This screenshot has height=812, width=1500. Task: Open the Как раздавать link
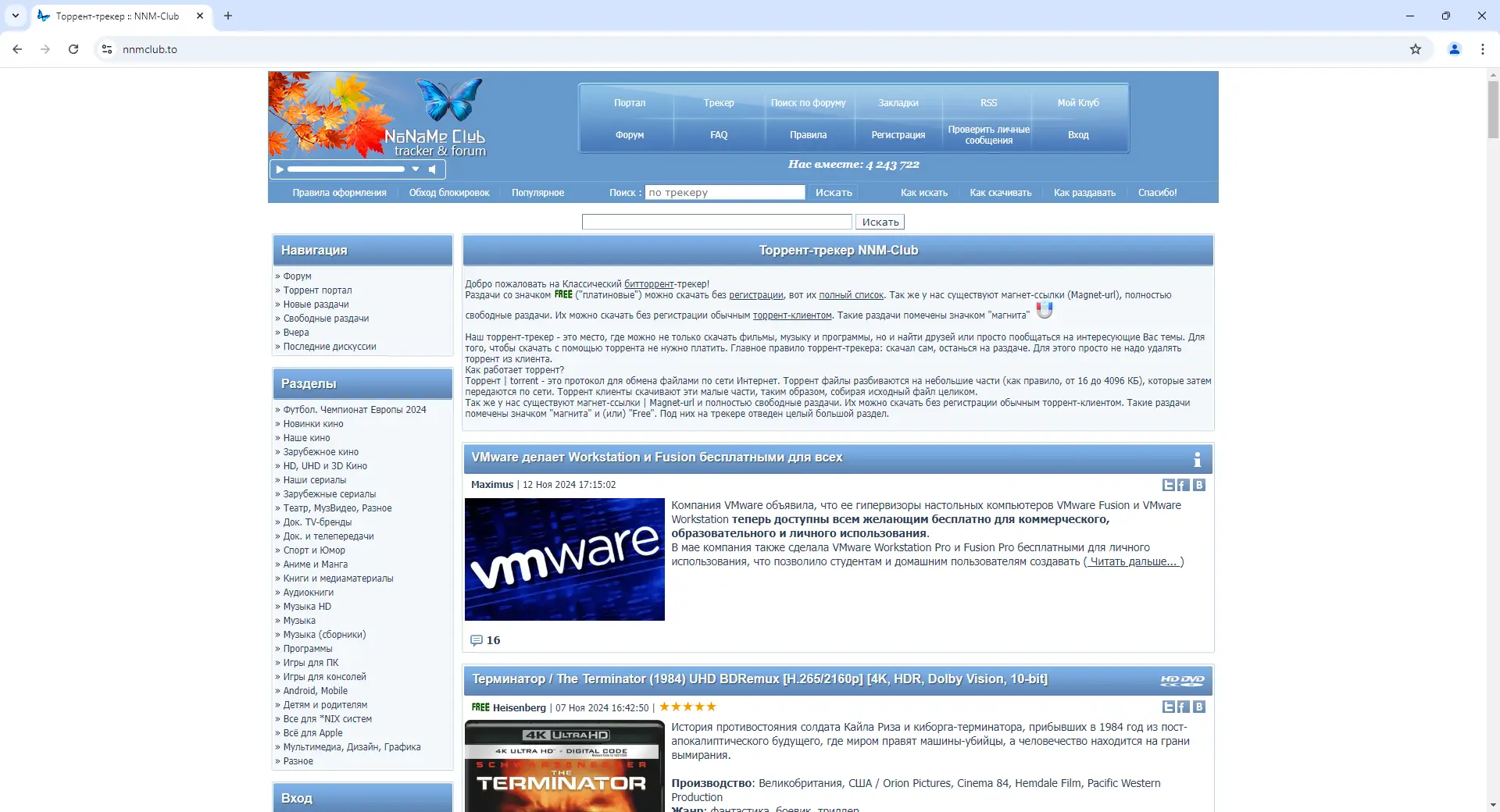(x=1084, y=193)
